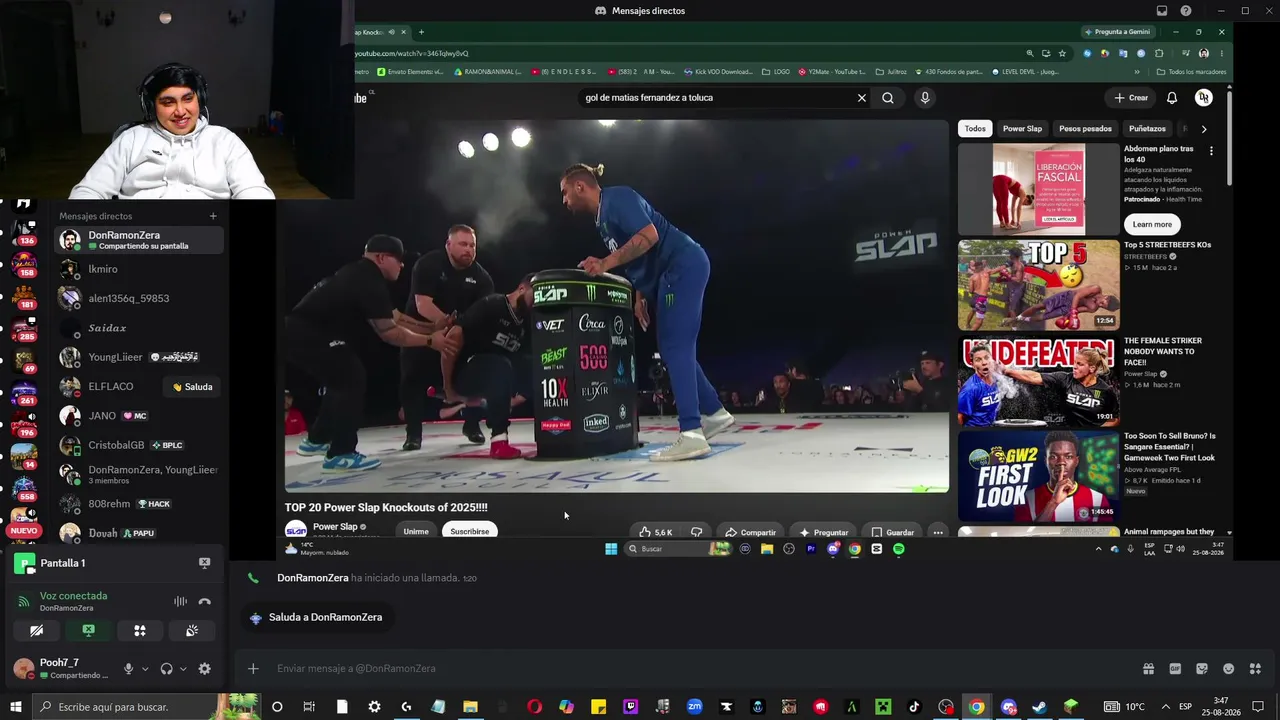Open Discord user settings gear
Viewport: 1280px width, 720px height.
(x=205, y=669)
